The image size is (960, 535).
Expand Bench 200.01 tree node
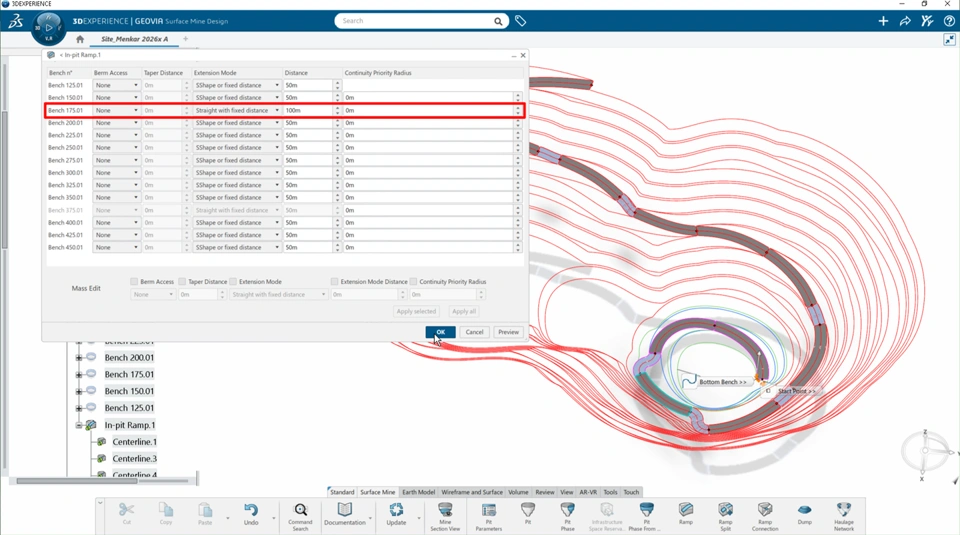[78, 357]
